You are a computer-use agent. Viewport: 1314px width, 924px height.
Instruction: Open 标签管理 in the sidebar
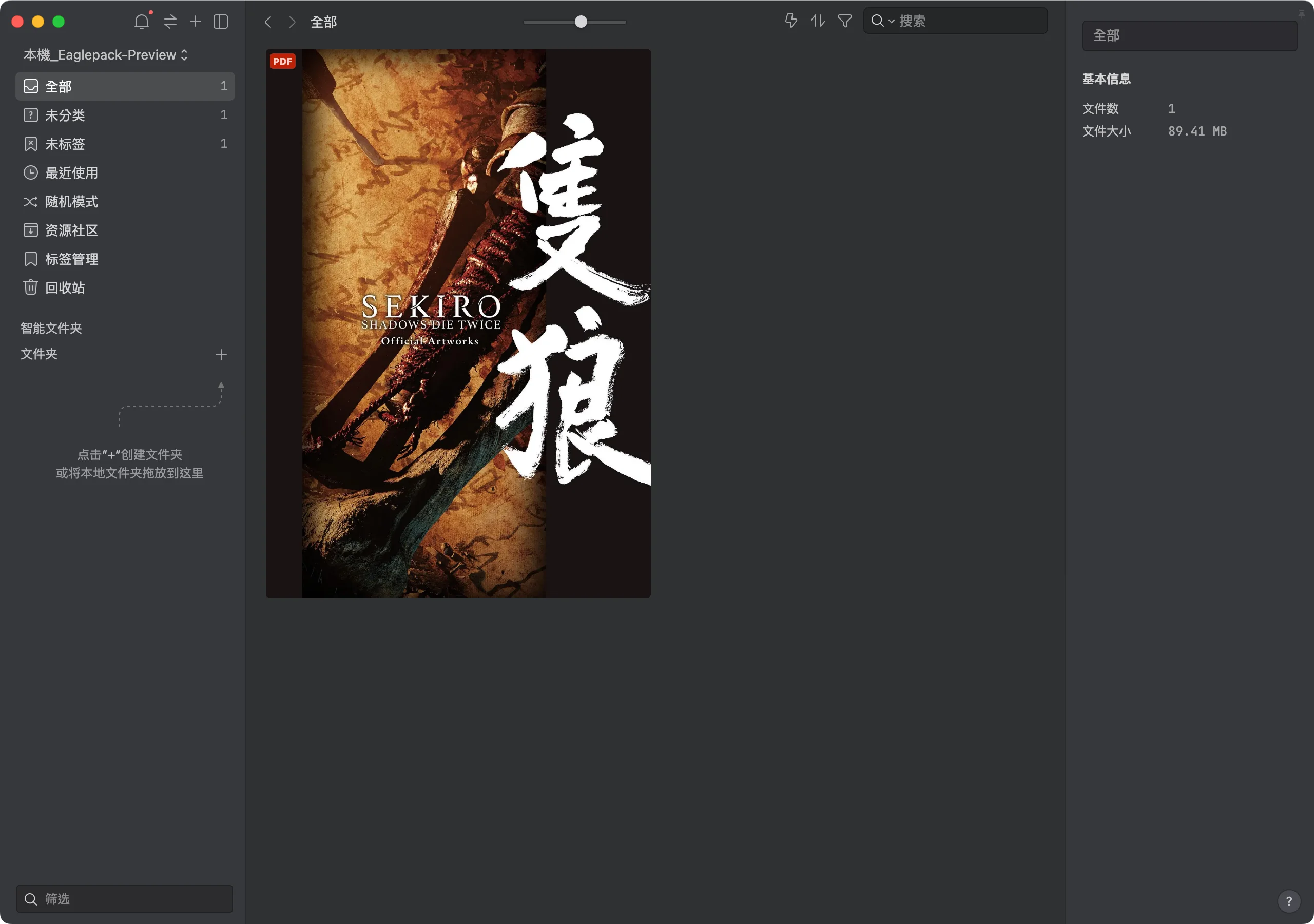(125, 259)
